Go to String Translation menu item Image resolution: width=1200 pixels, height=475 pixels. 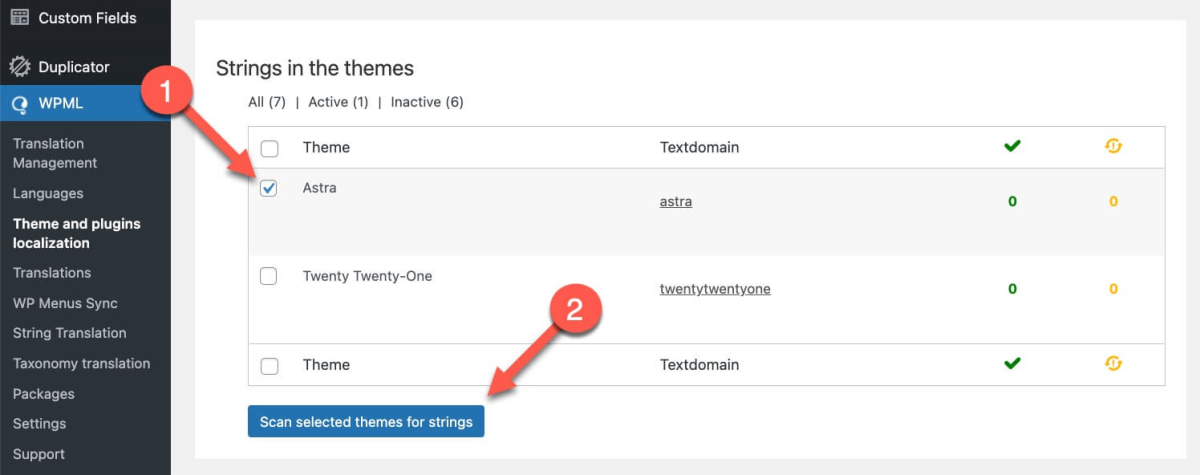click(69, 333)
